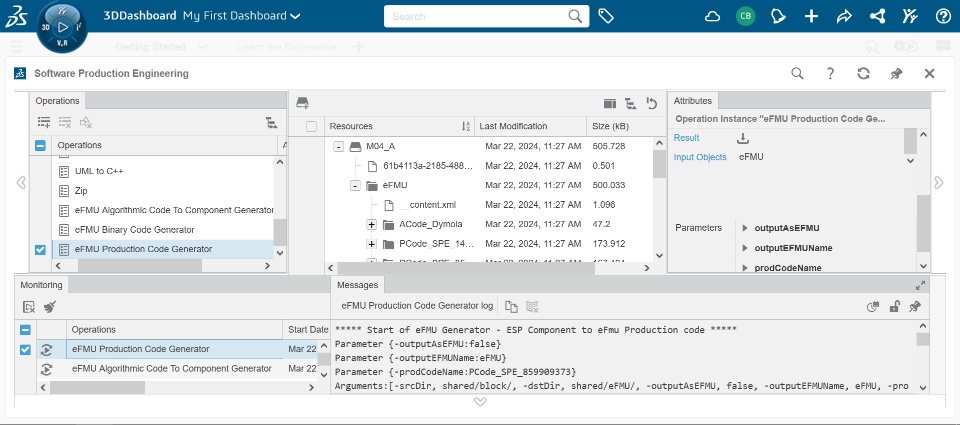Click the plus add icon in top bar
This screenshot has height=425, width=960.
pos(811,17)
